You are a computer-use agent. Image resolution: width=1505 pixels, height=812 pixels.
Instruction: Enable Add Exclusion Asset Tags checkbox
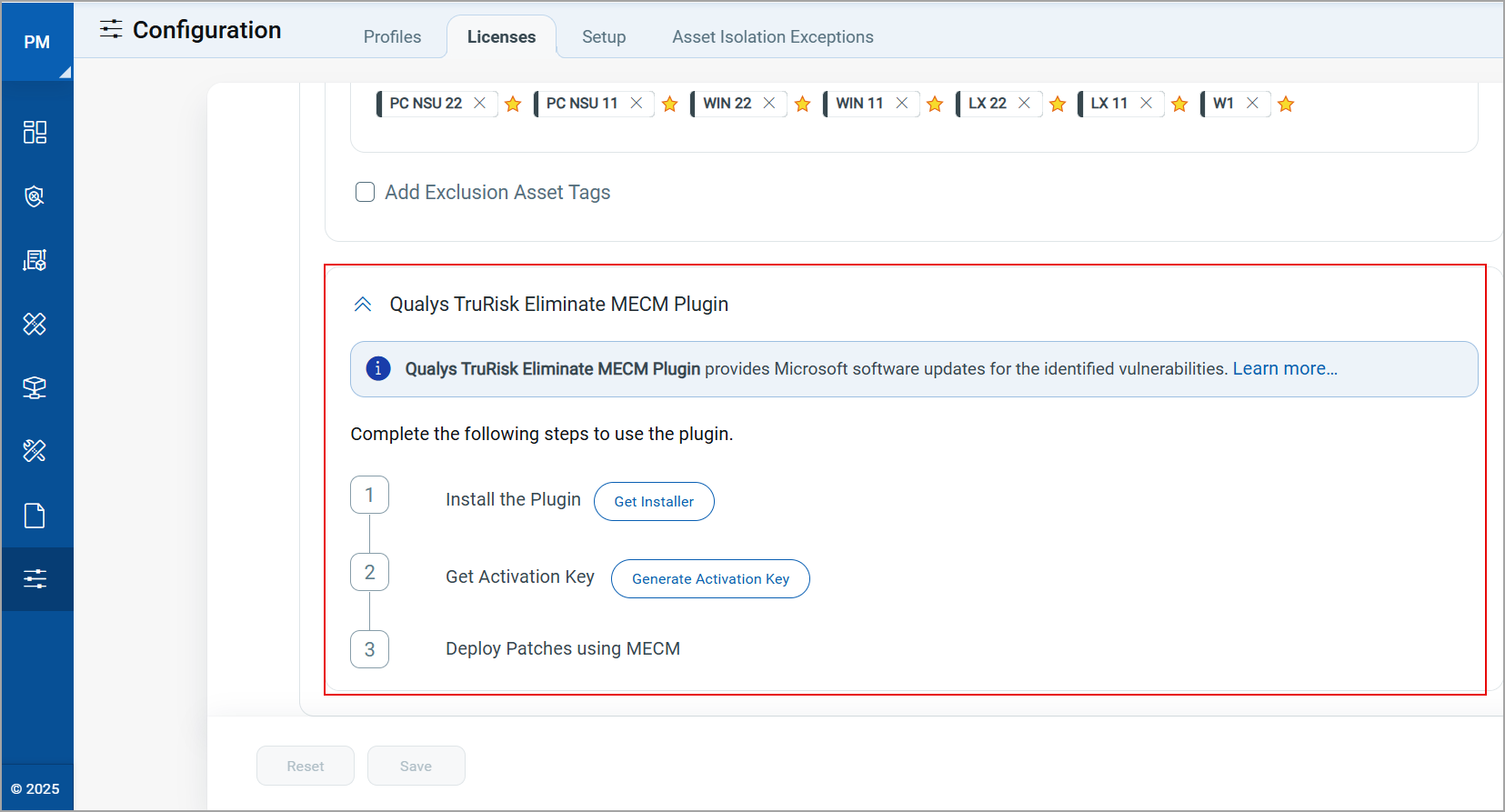[365, 192]
